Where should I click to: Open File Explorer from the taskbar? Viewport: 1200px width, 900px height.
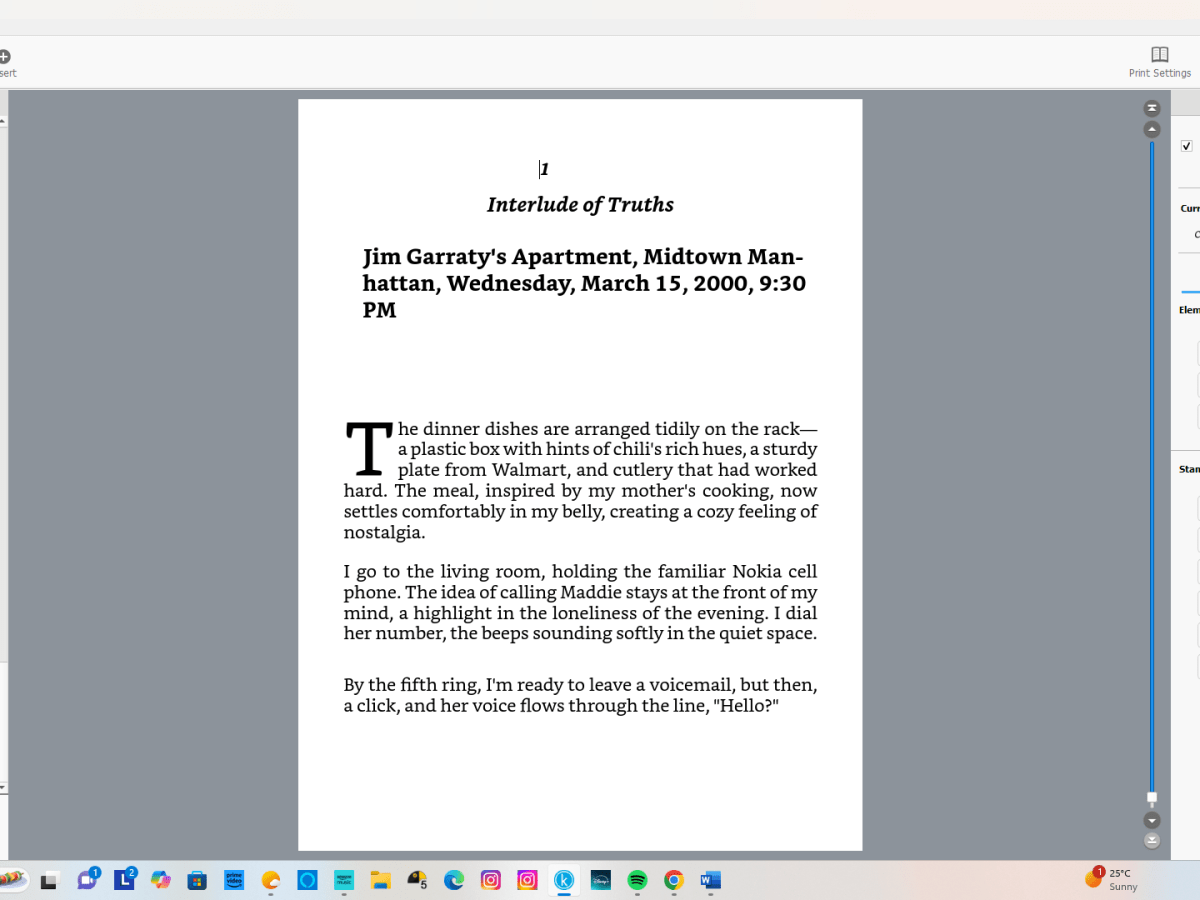[x=380, y=880]
